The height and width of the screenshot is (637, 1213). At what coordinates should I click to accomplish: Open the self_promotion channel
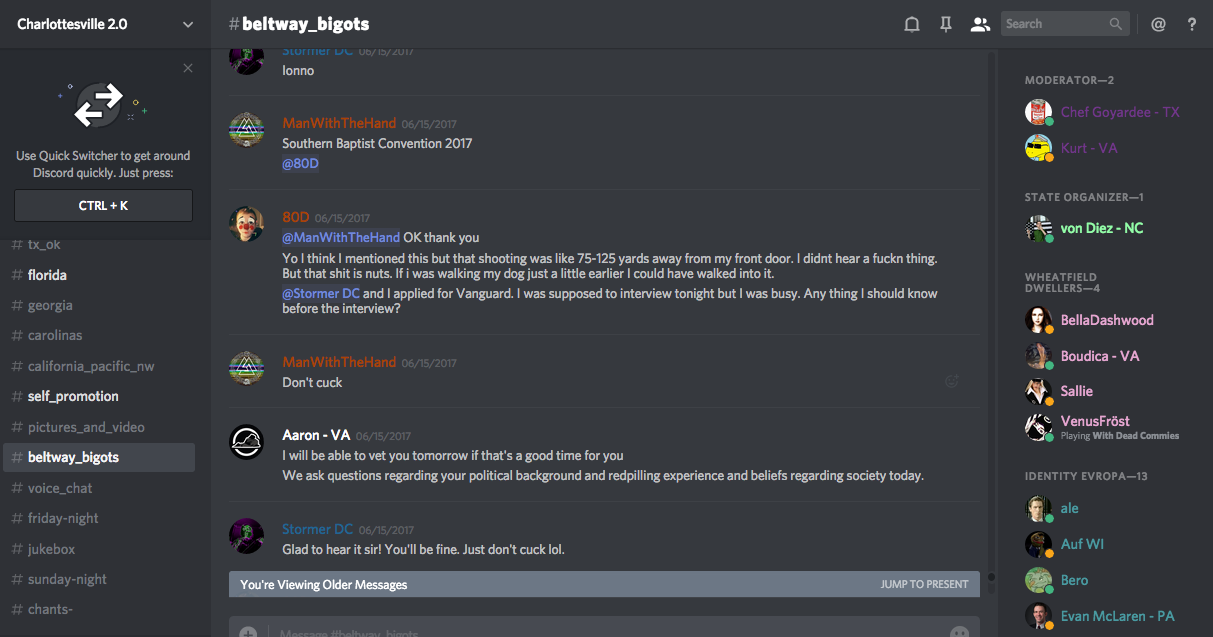pos(73,396)
